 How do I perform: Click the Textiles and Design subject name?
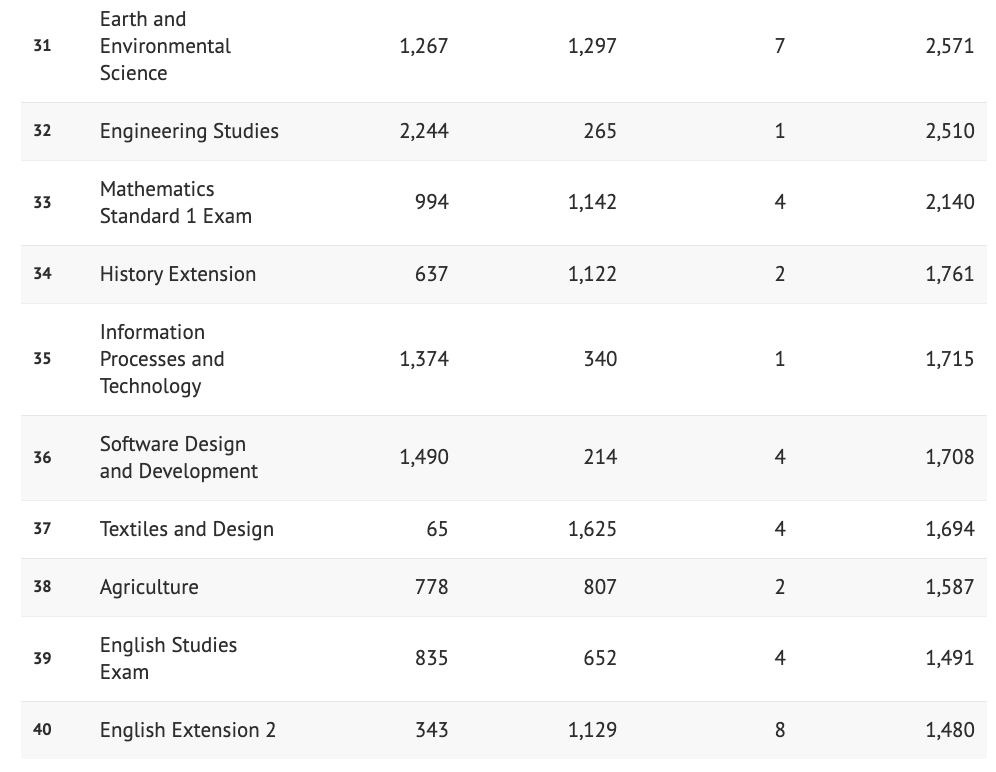tap(186, 529)
